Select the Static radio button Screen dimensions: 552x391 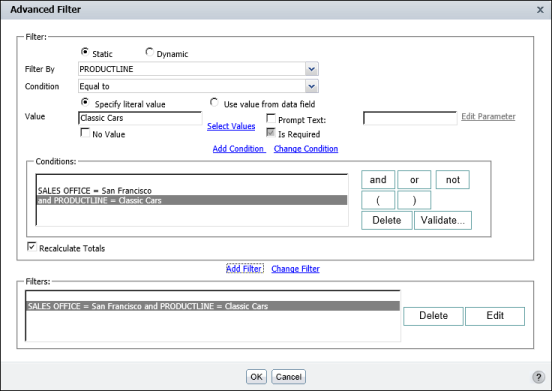(x=84, y=52)
